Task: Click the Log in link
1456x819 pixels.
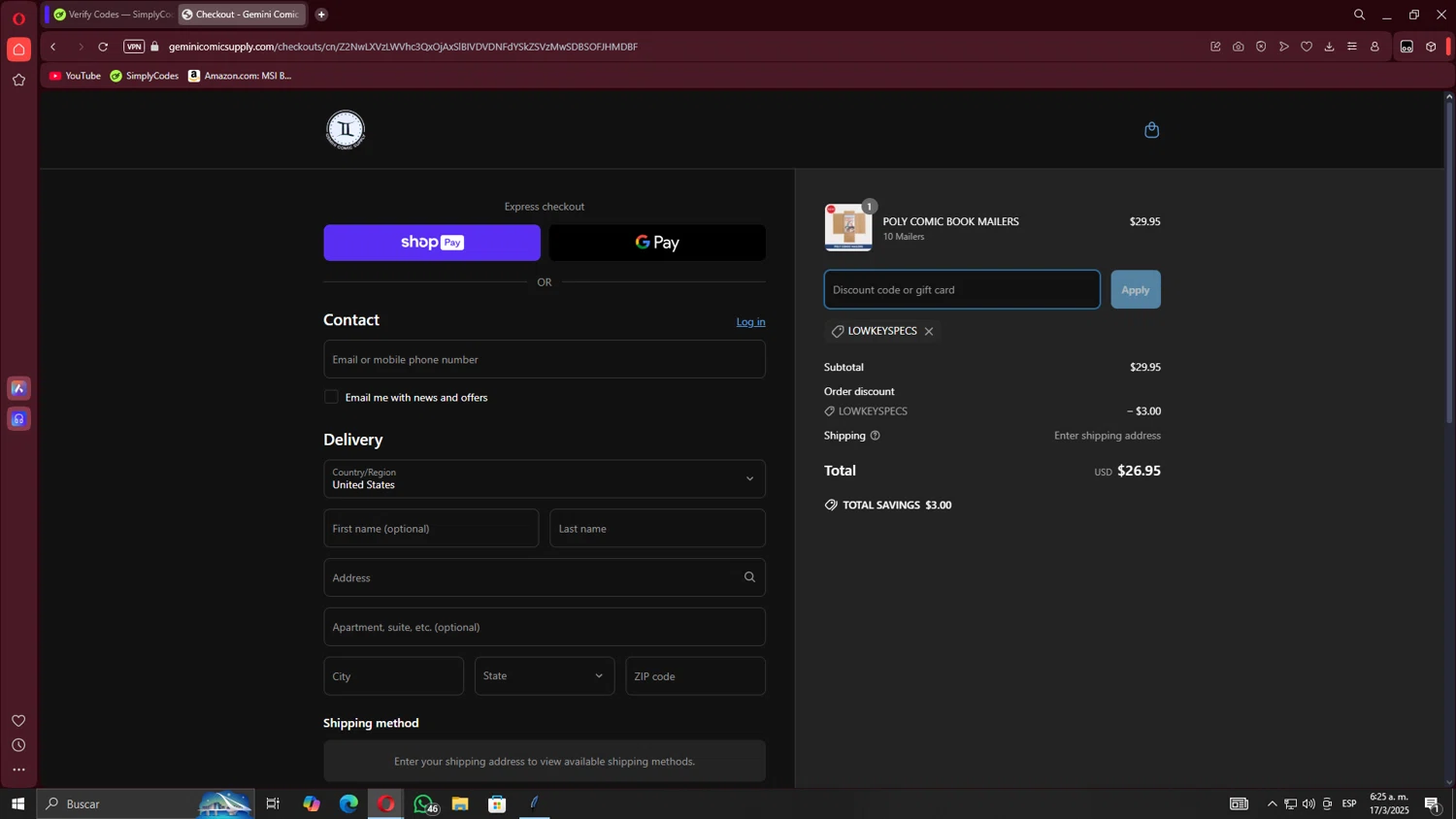Action: (x=750, y=322)
